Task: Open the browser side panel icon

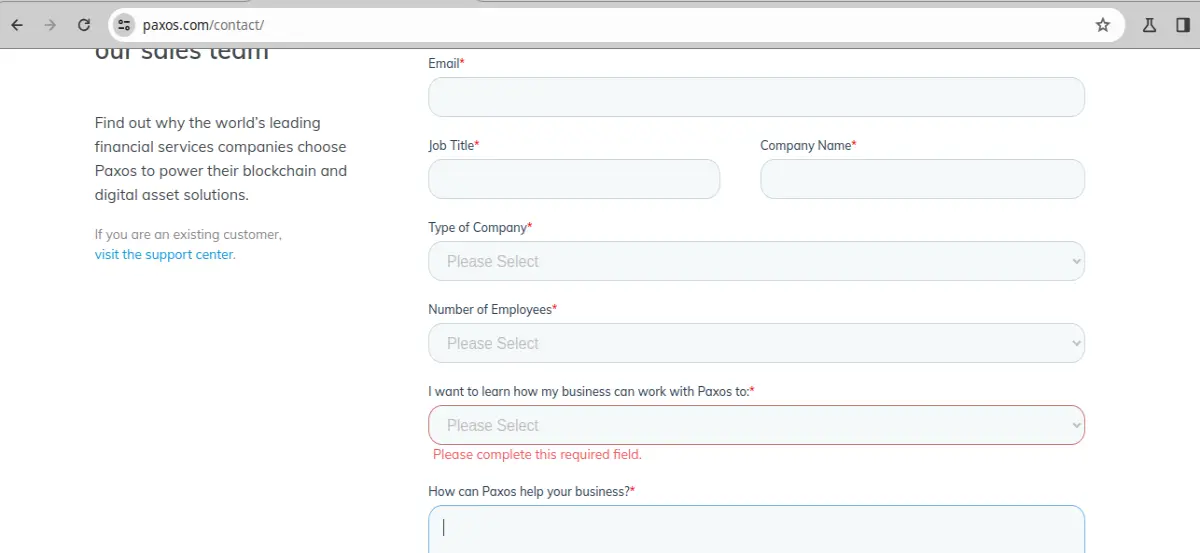Action: click(1182, 25)
